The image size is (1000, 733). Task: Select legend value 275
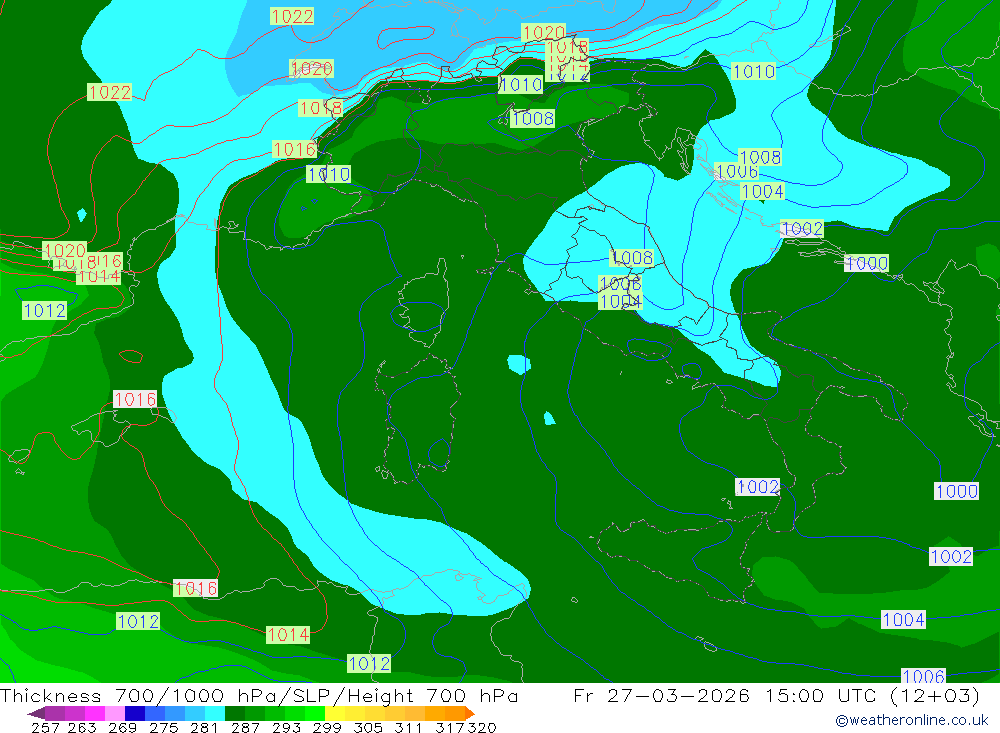click(164, 727)
